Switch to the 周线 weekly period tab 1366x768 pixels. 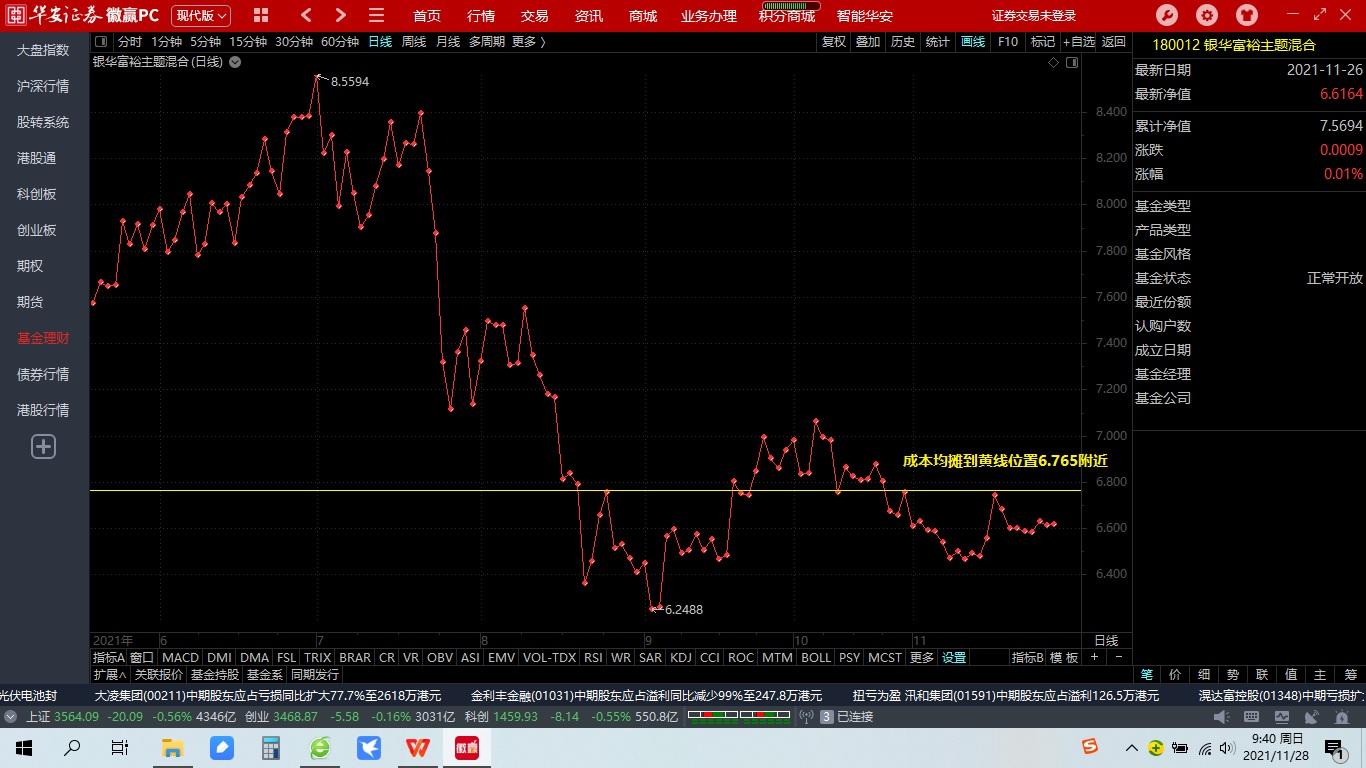pos(414,42)
